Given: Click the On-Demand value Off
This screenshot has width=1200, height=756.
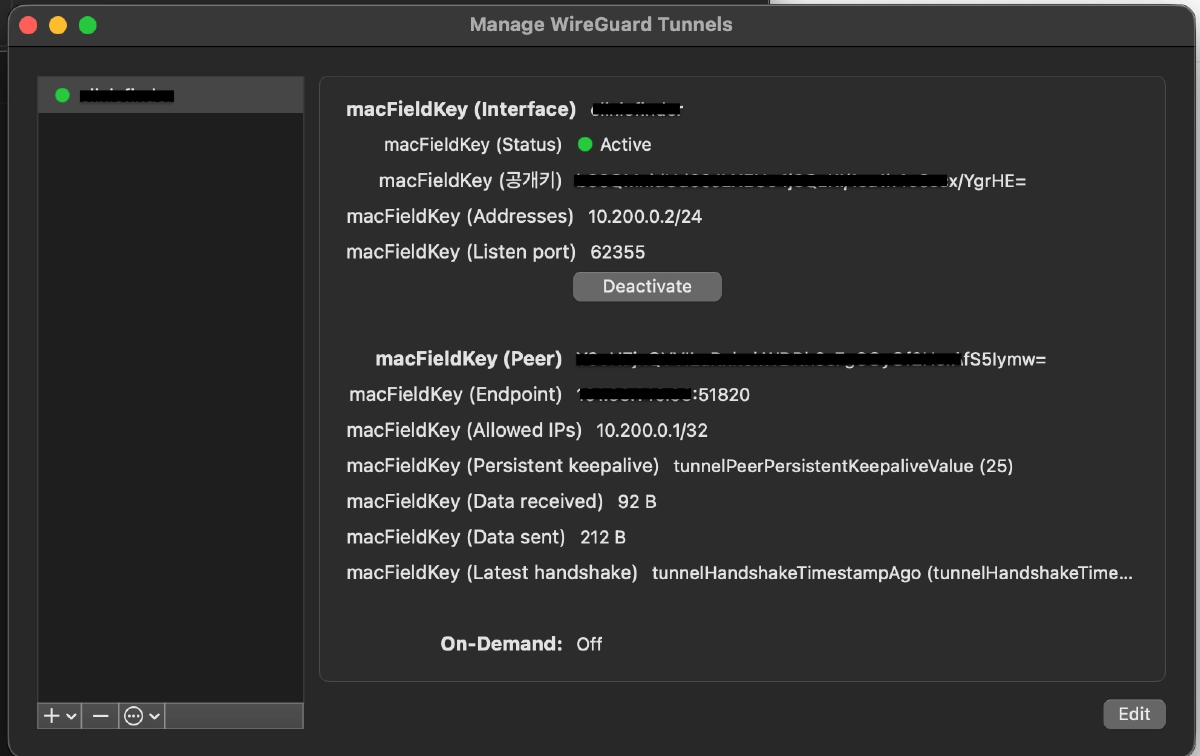Looking at the screenshot, I should pyautogui.click(x=589, y=644).
